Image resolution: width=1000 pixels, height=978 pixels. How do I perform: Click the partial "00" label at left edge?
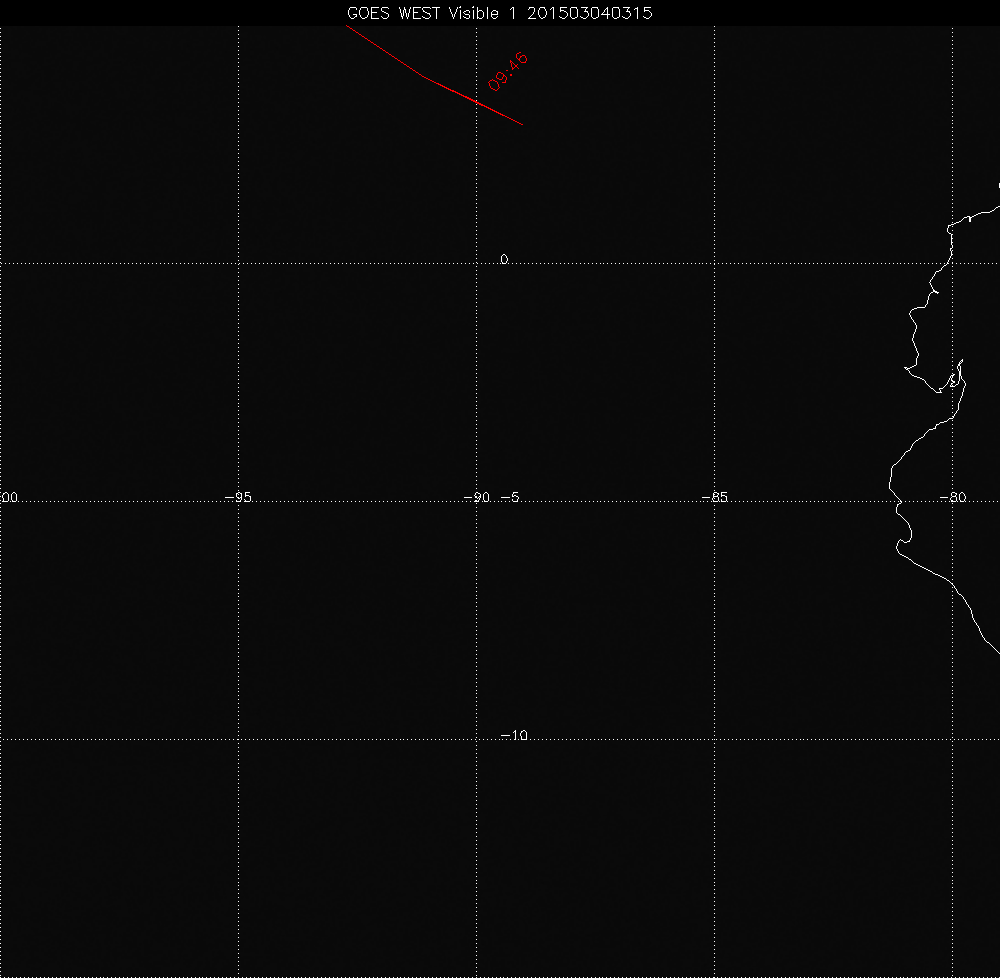pos(9,497)
